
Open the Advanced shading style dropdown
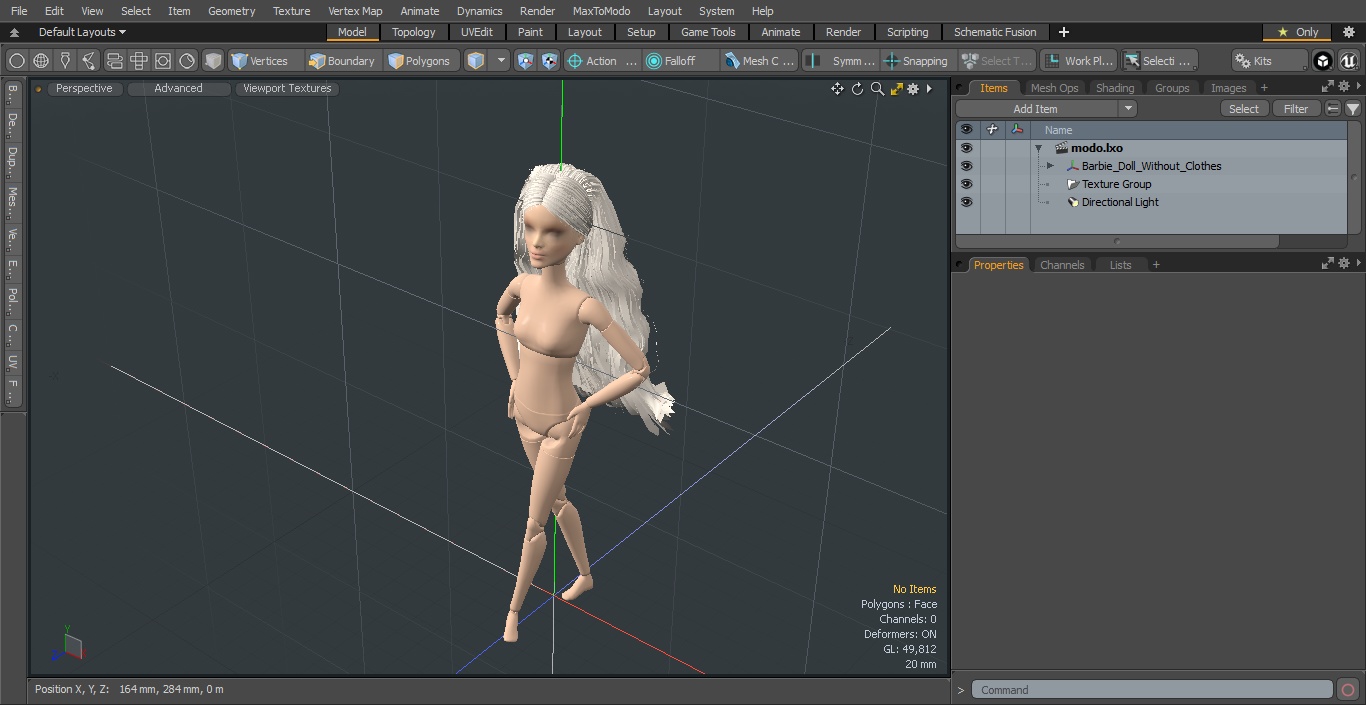(178, 88)
